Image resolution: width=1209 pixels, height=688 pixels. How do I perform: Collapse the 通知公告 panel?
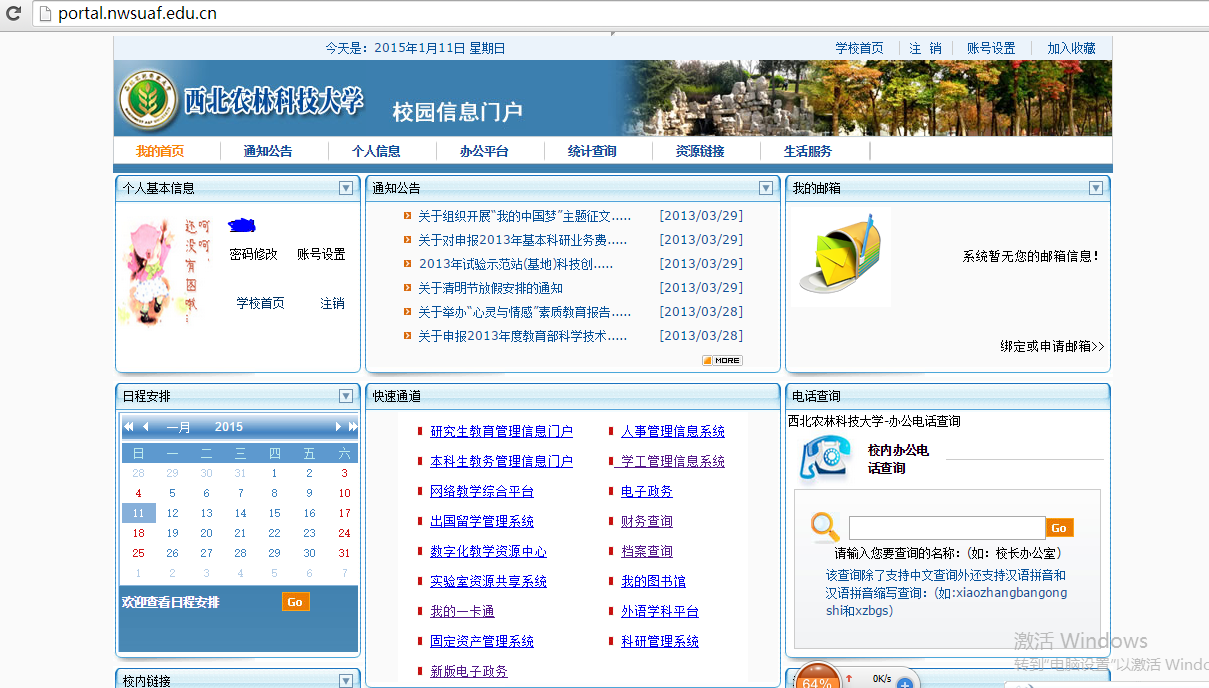(x=766, y=188)
